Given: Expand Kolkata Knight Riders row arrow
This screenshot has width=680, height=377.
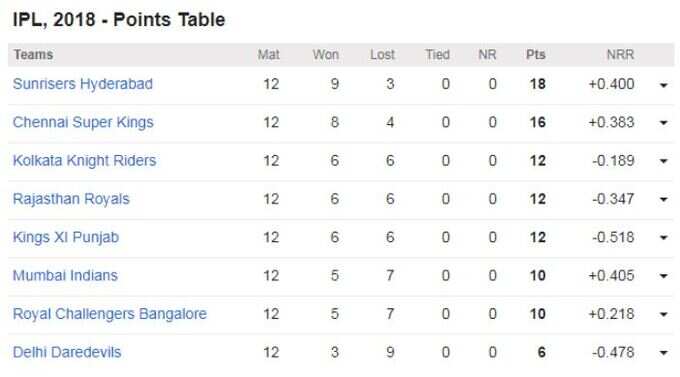Looking at the screenshot, I should click(663, 161).
